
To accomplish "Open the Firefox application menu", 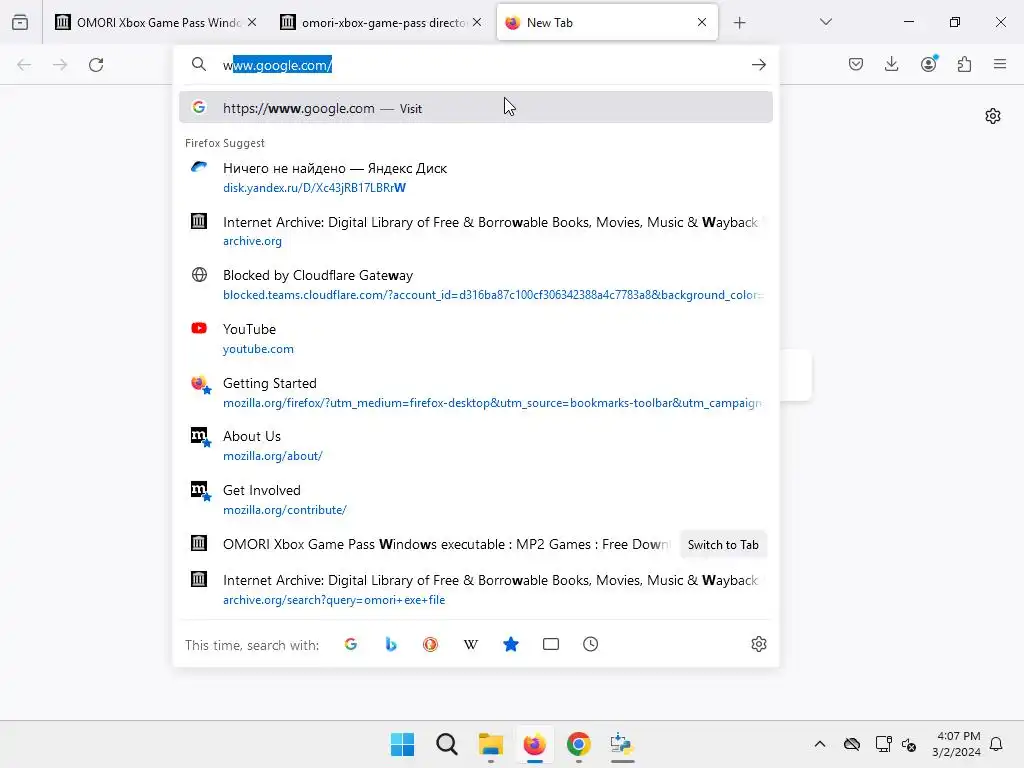I will (x=1000, y=64).
